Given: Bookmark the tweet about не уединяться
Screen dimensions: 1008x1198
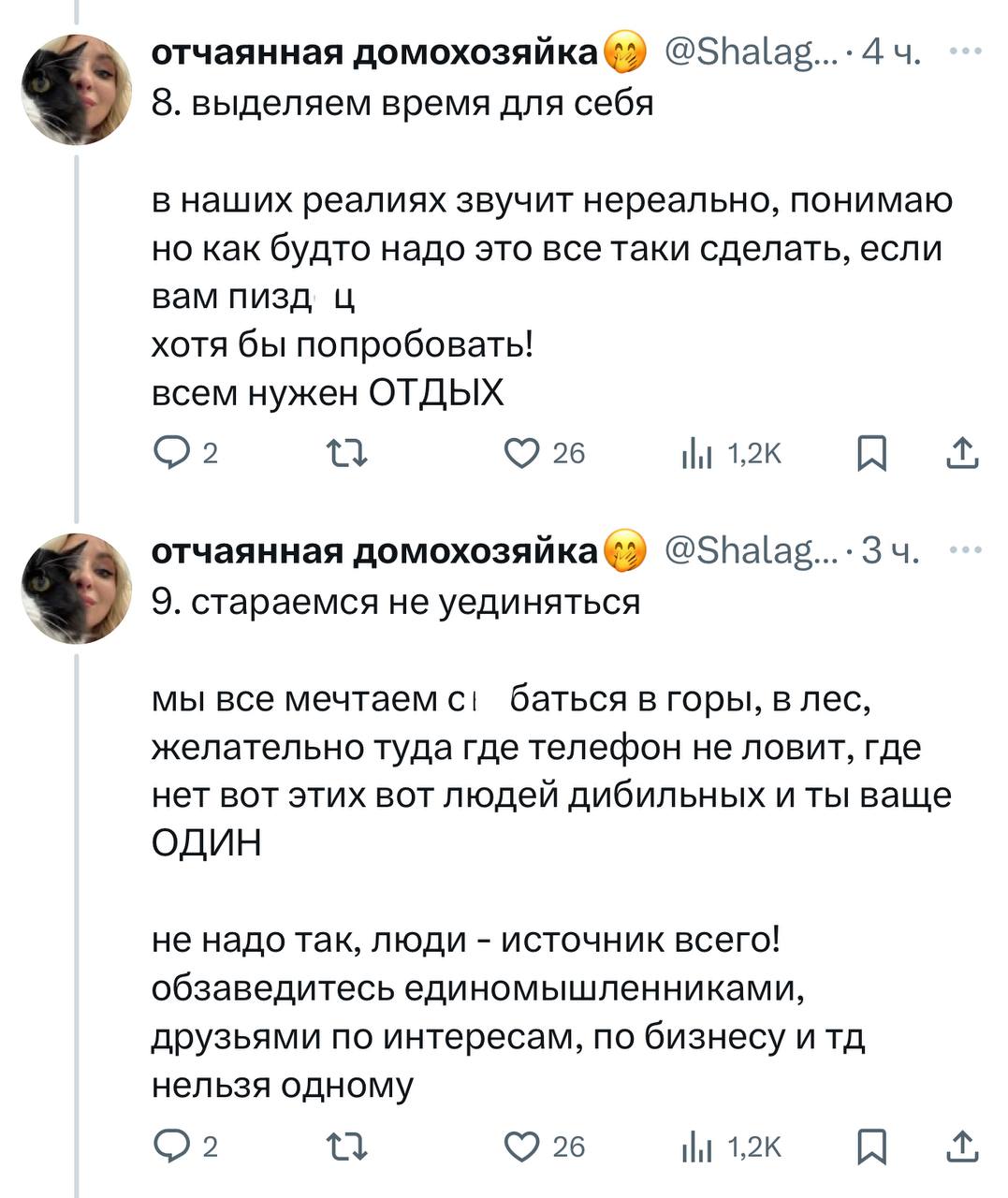Looking at the screenshot, I should click(872, 1147).
